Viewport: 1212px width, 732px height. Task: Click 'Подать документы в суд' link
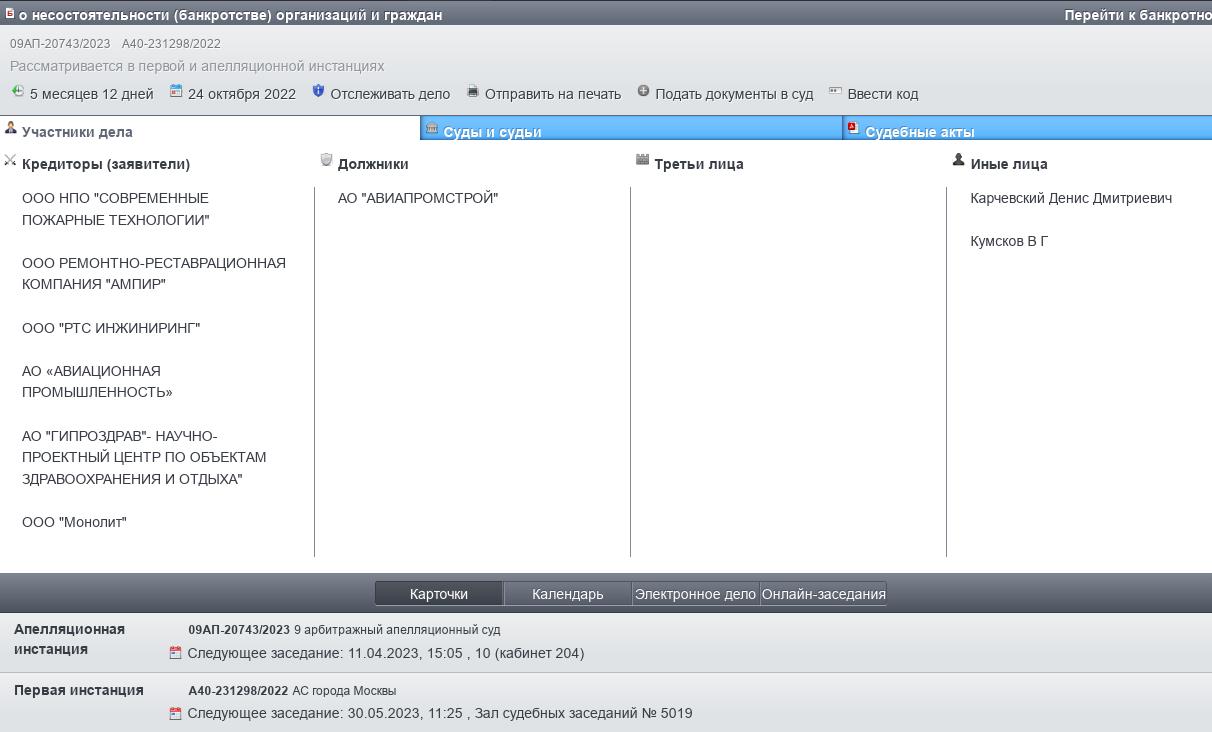[734, 94]
